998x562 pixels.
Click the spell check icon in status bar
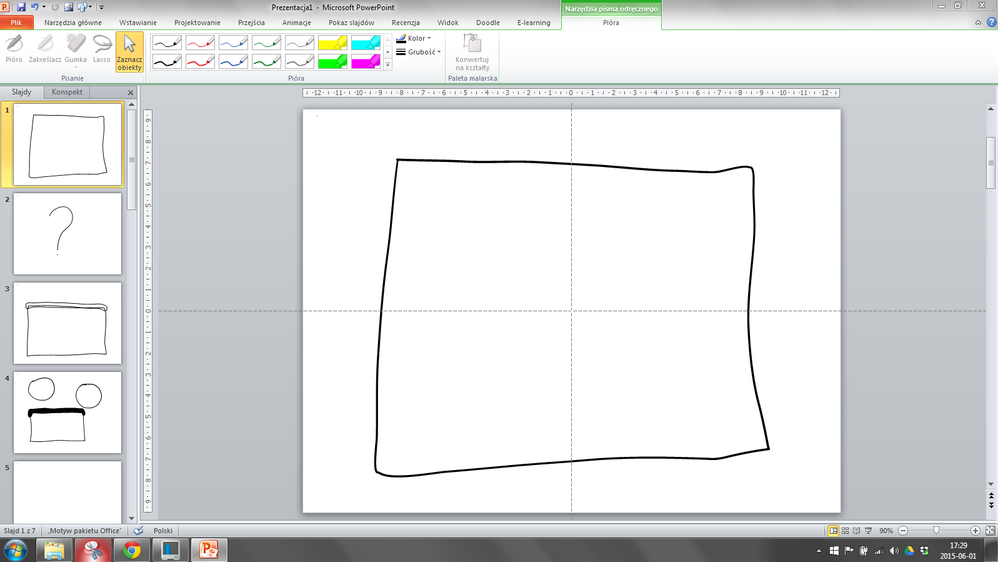pyautogui.click(x=138, y=531)
